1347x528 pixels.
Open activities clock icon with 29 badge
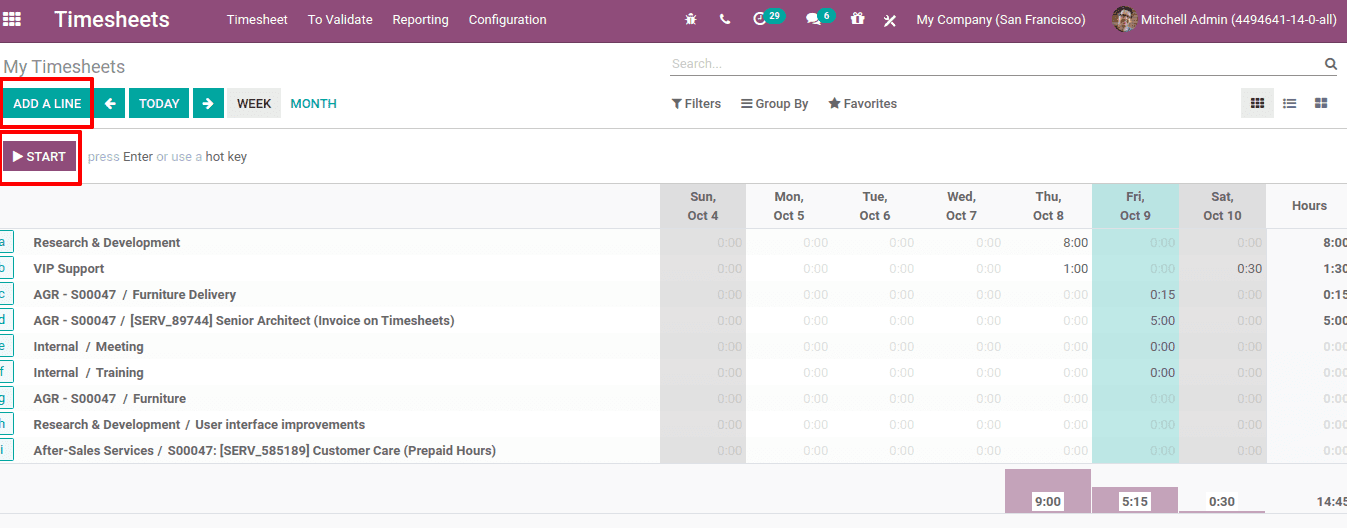coord(767,18)
